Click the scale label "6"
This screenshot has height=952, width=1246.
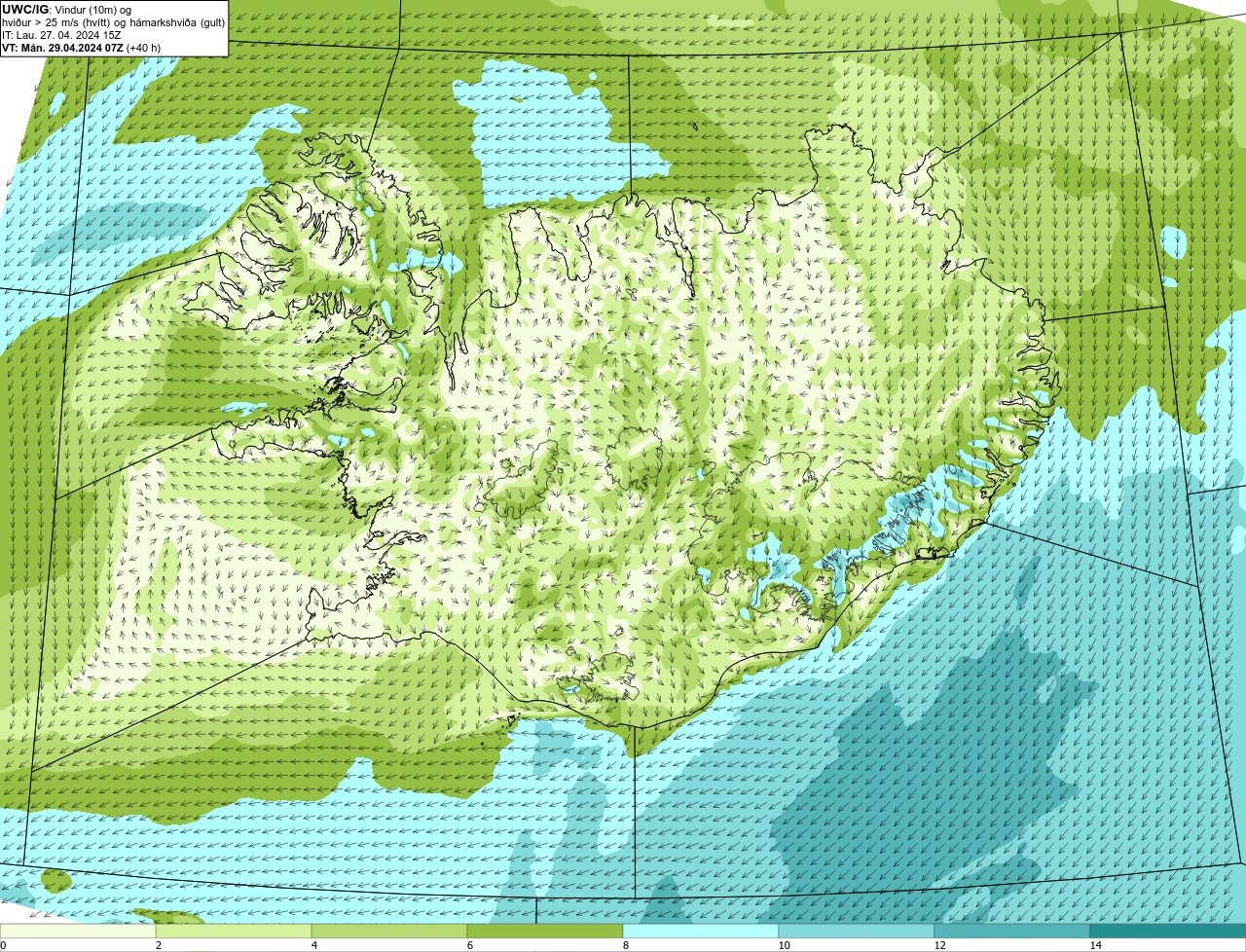469,945
